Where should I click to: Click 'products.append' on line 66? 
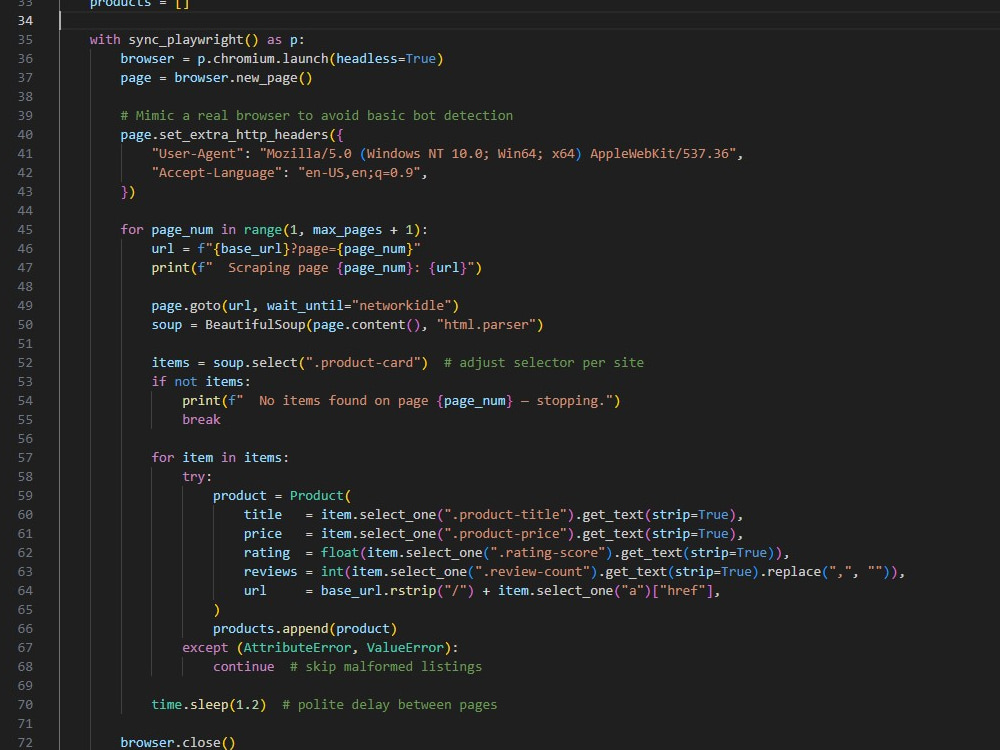pyautogui.click(x=270, y=629)
